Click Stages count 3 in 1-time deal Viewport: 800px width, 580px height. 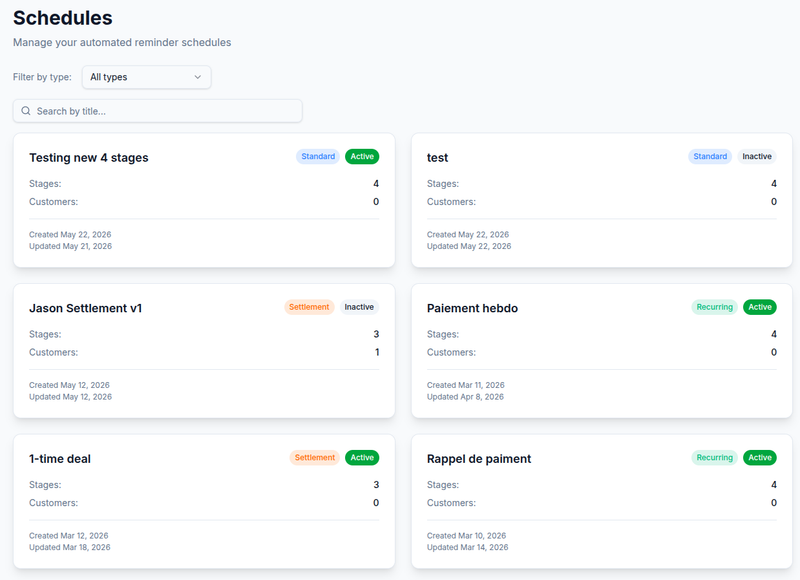pos(376,485)
